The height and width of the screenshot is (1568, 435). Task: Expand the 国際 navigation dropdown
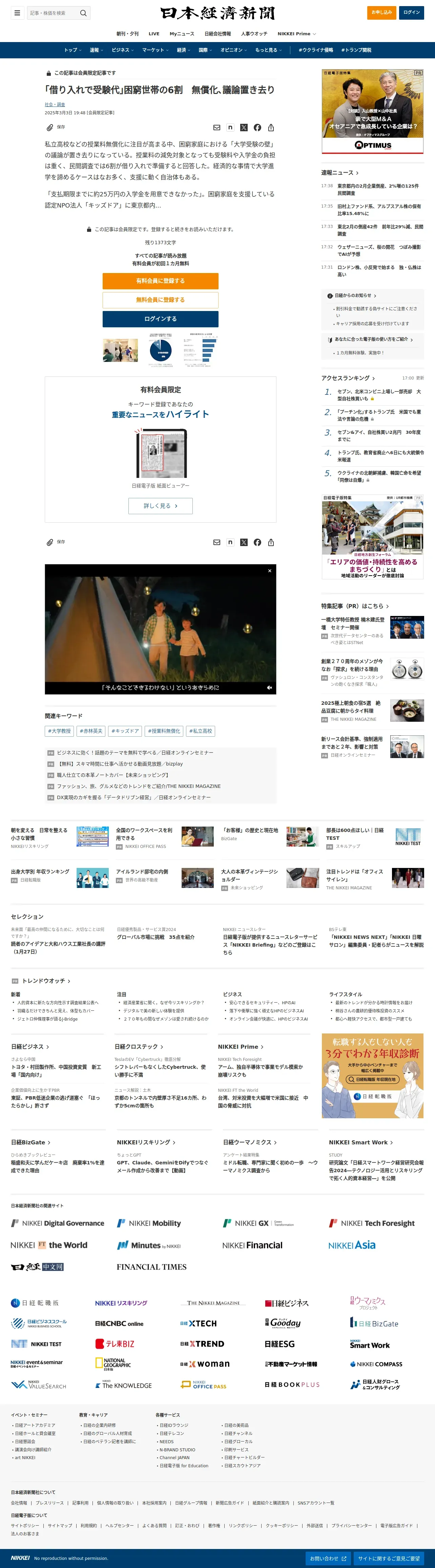[x=205, y=50]
